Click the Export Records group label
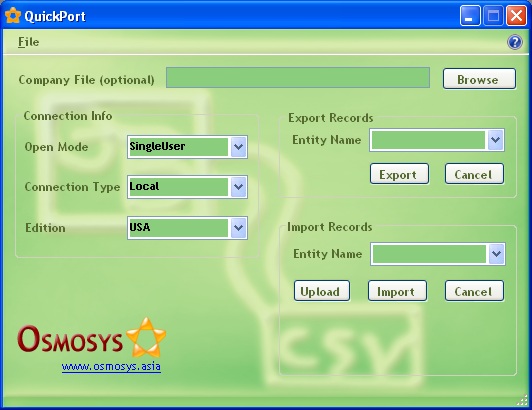This screenshot has width=532, height=410. tap(331, 118)
